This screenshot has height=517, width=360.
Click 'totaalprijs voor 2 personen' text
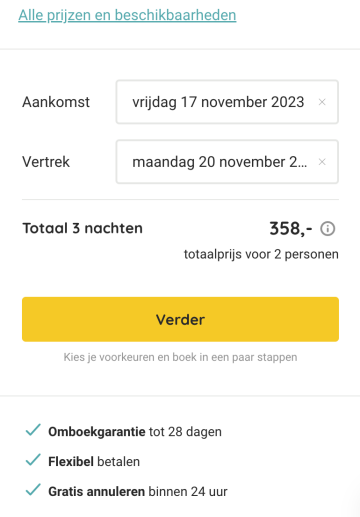tap(261, 255)
